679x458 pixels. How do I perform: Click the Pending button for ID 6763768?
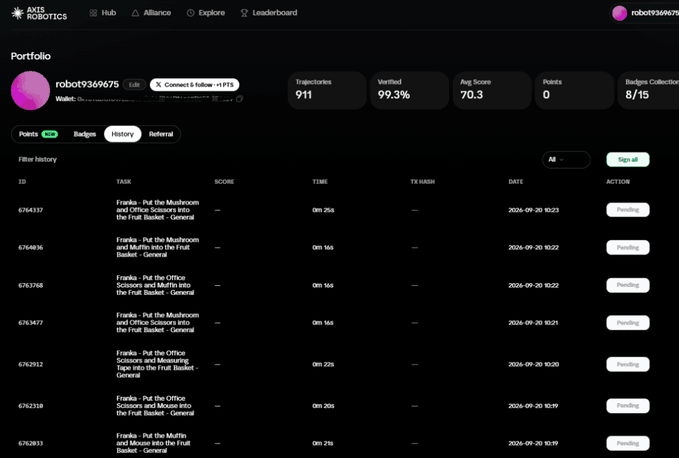click(x=628, y=285)
